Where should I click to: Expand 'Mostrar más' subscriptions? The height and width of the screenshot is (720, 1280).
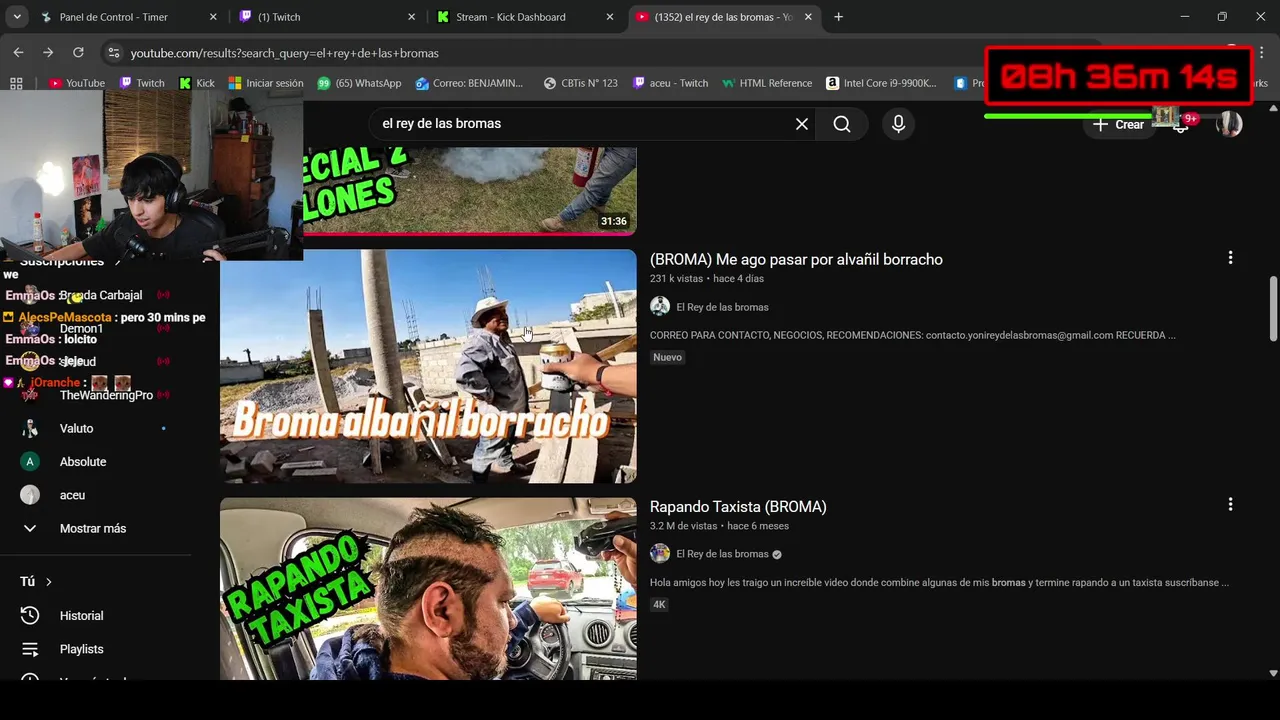coord(92,528)
